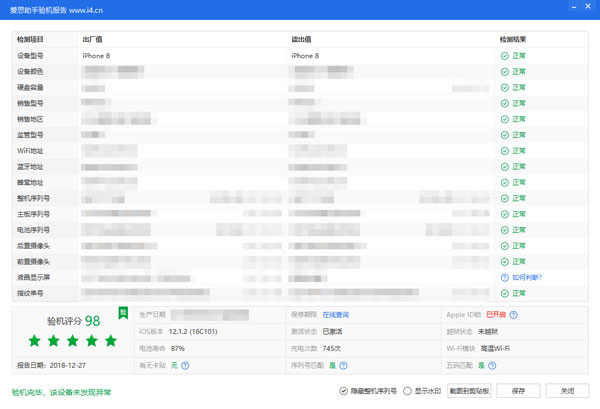
Task: Open the 在线查询 warranty link
Action: coord(336,315)
